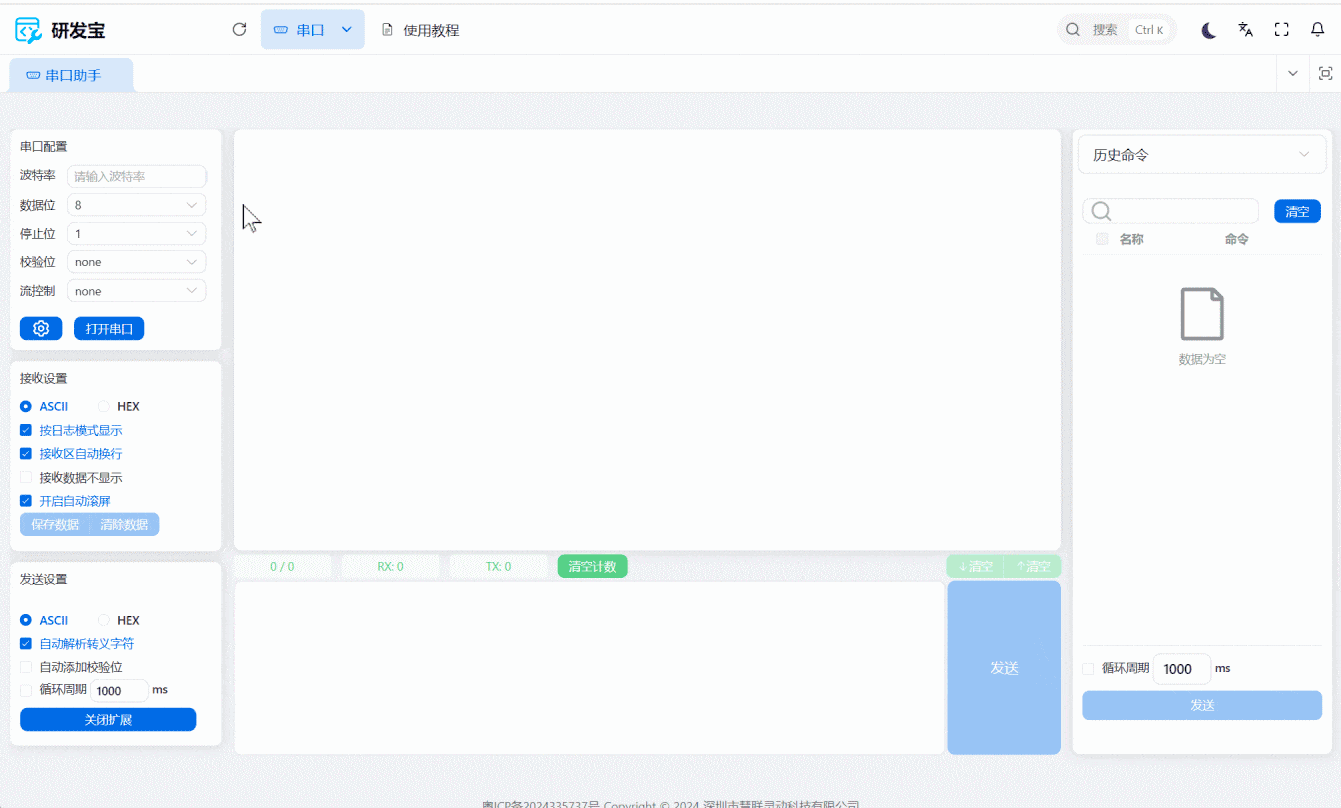Uncheck 按日志模式显示 option
Image resolution: width=1341 pixels, height=808 pixels.
click(x=25, y=430)
